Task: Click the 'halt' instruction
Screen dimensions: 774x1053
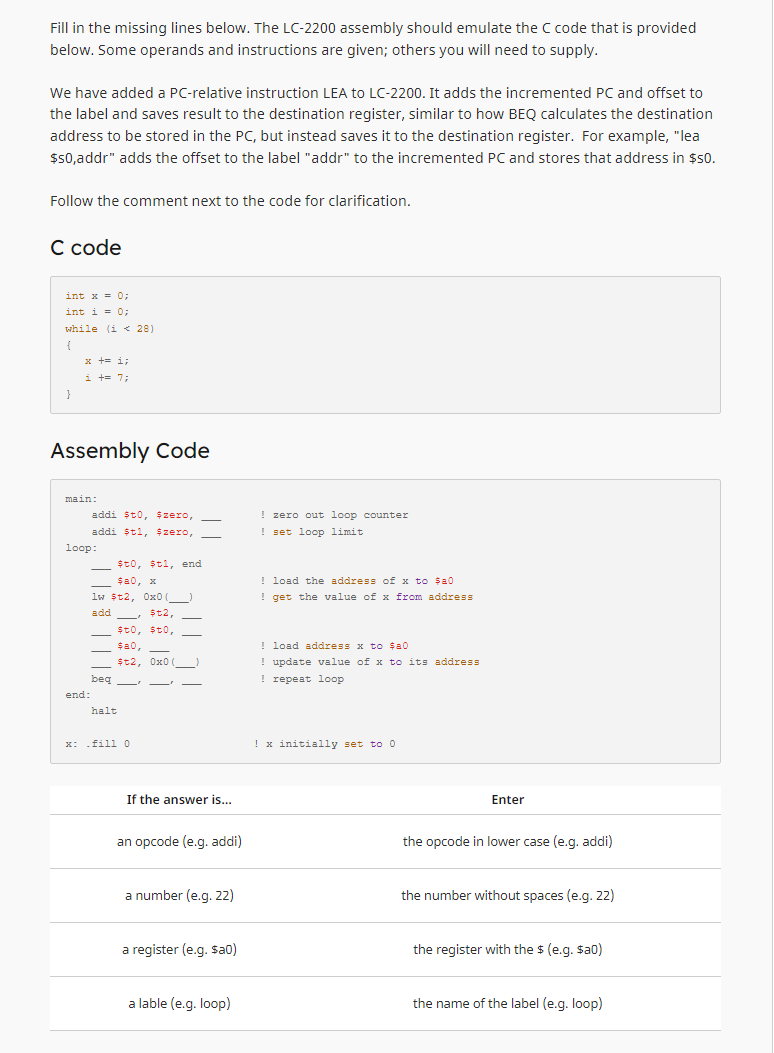Action: point(104,711)
